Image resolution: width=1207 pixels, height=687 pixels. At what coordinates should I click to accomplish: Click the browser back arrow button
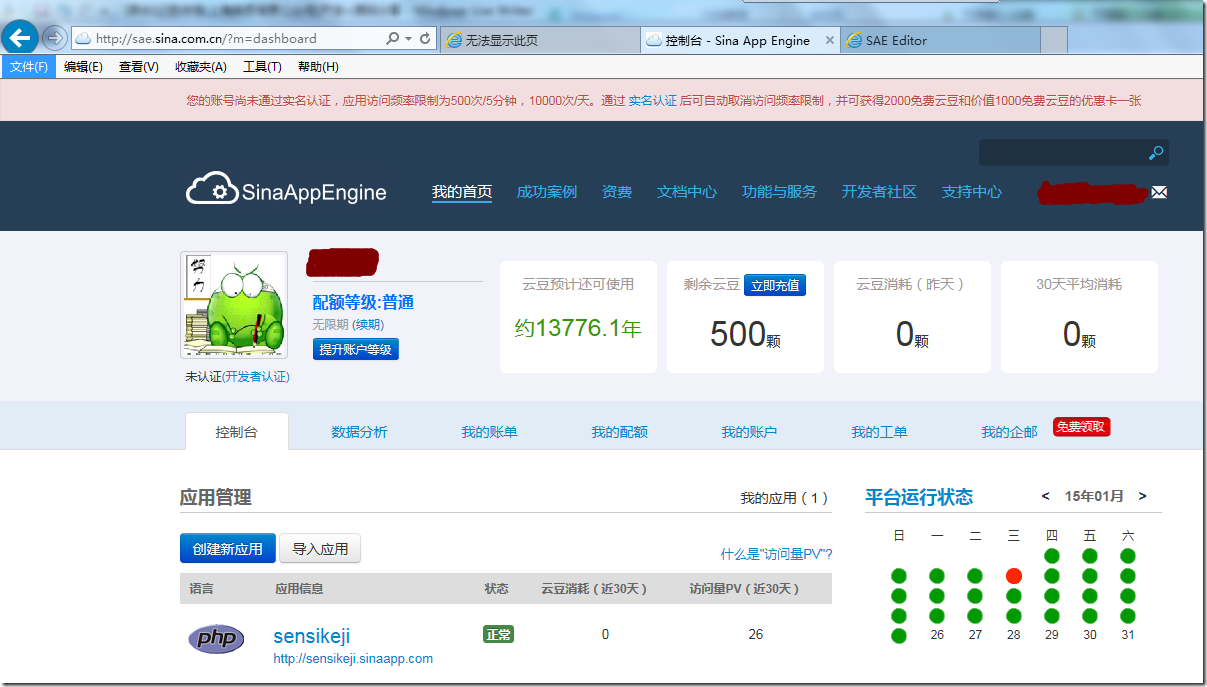pos(21,38)
